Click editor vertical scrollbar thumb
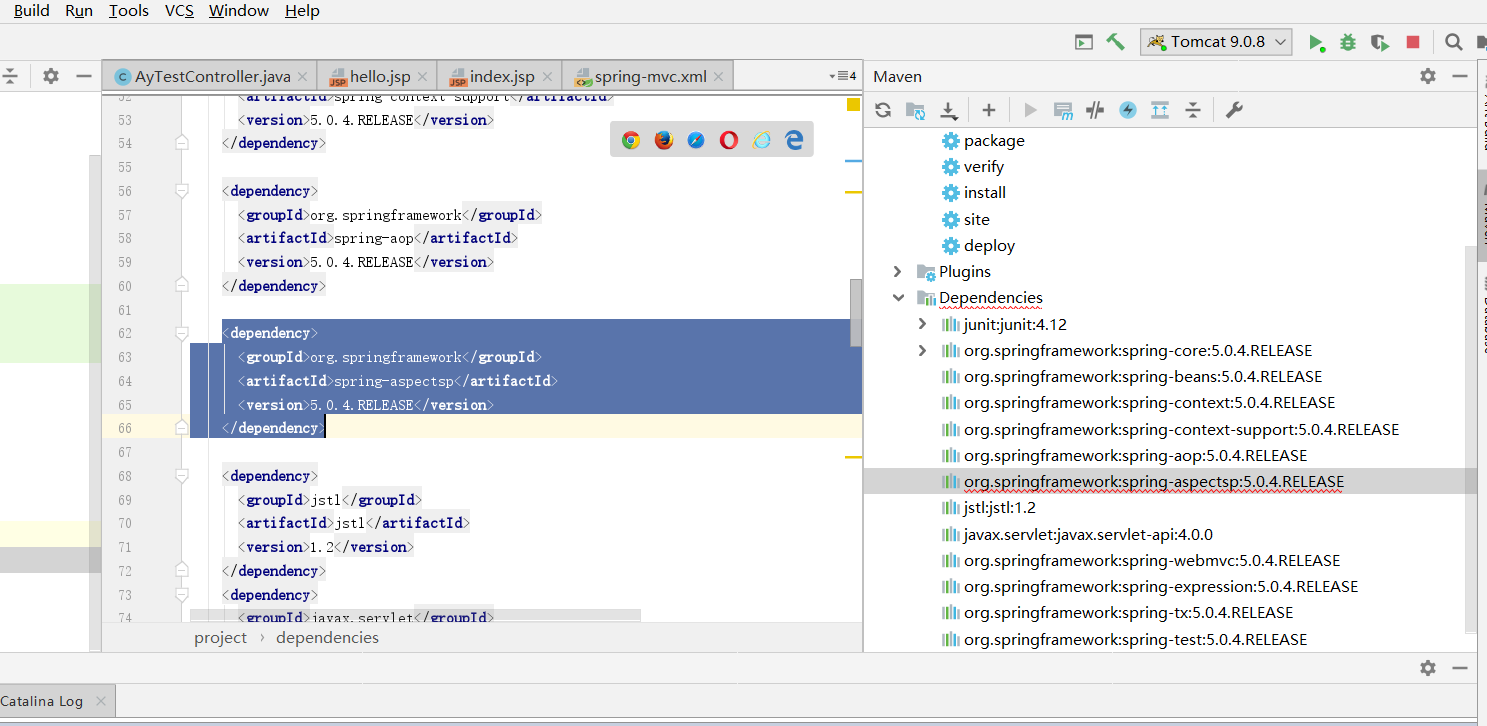 click(x=856, y=313)
